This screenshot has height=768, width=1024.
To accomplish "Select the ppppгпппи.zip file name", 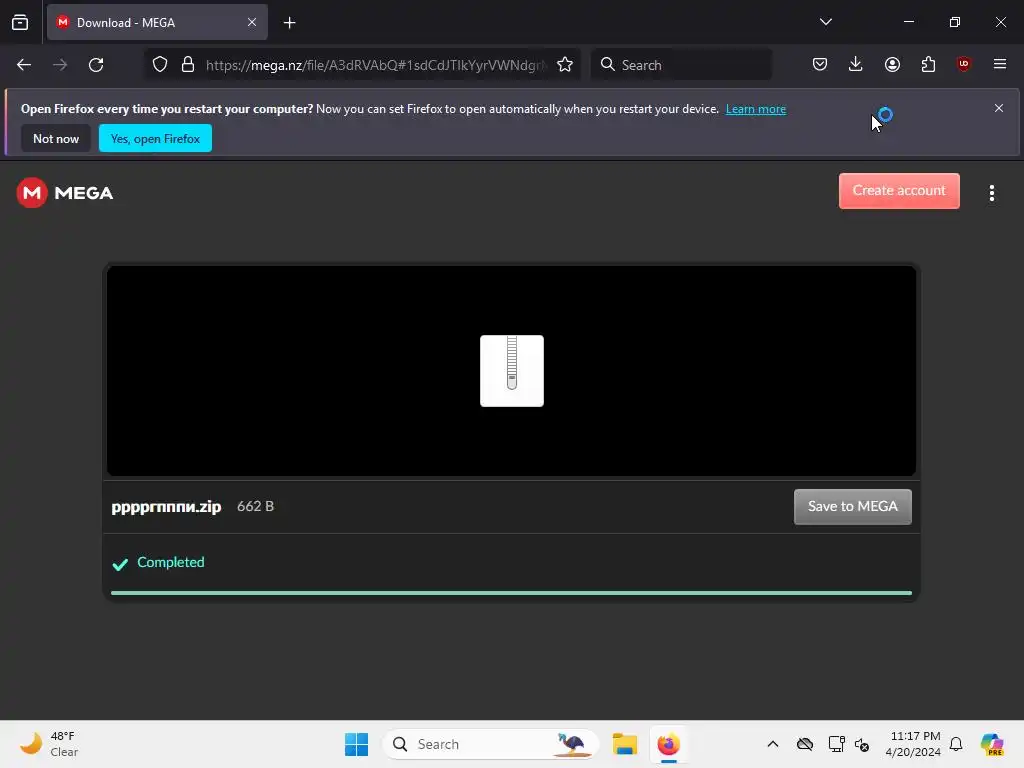I will 166,507.
